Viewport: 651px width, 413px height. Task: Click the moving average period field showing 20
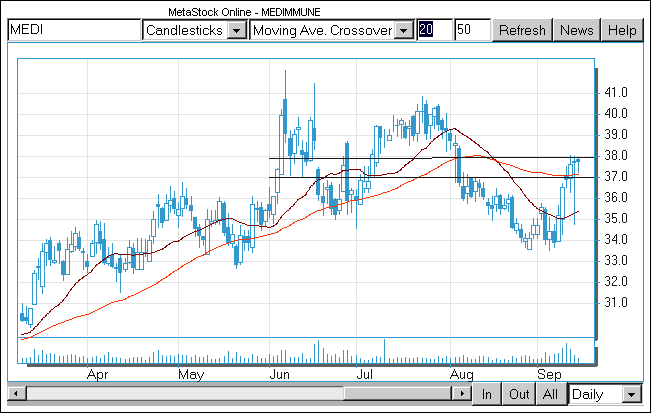point(435,30)
